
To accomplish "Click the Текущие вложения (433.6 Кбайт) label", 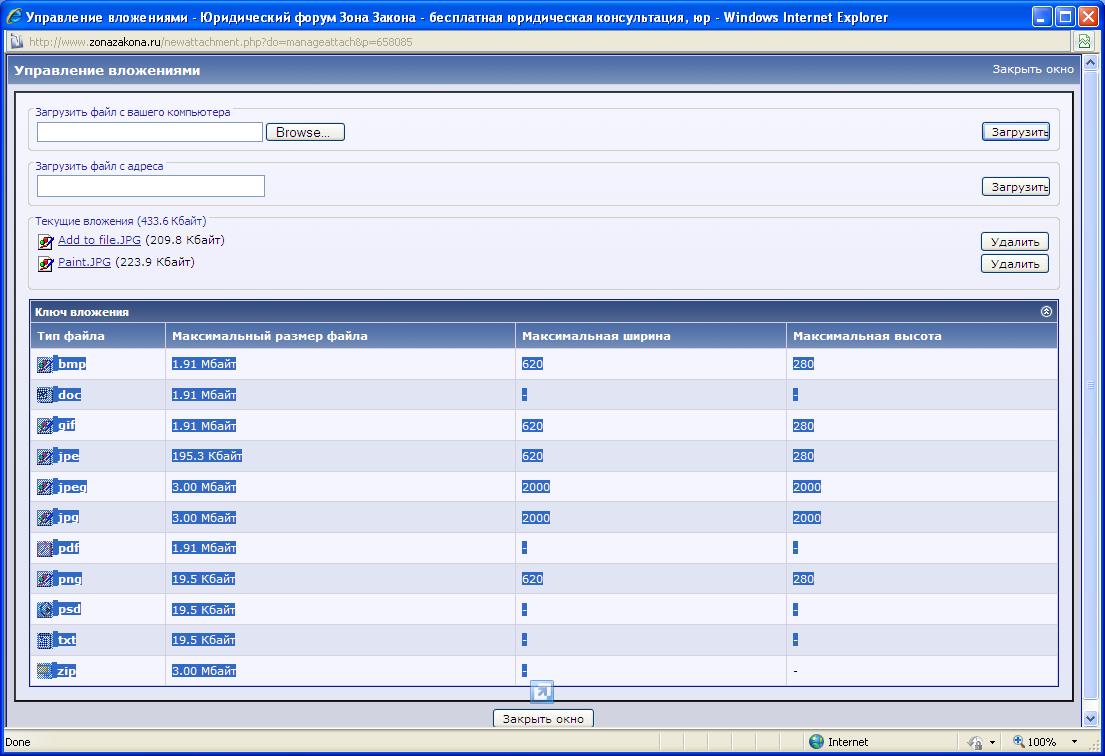I will (x=121, y=221).
